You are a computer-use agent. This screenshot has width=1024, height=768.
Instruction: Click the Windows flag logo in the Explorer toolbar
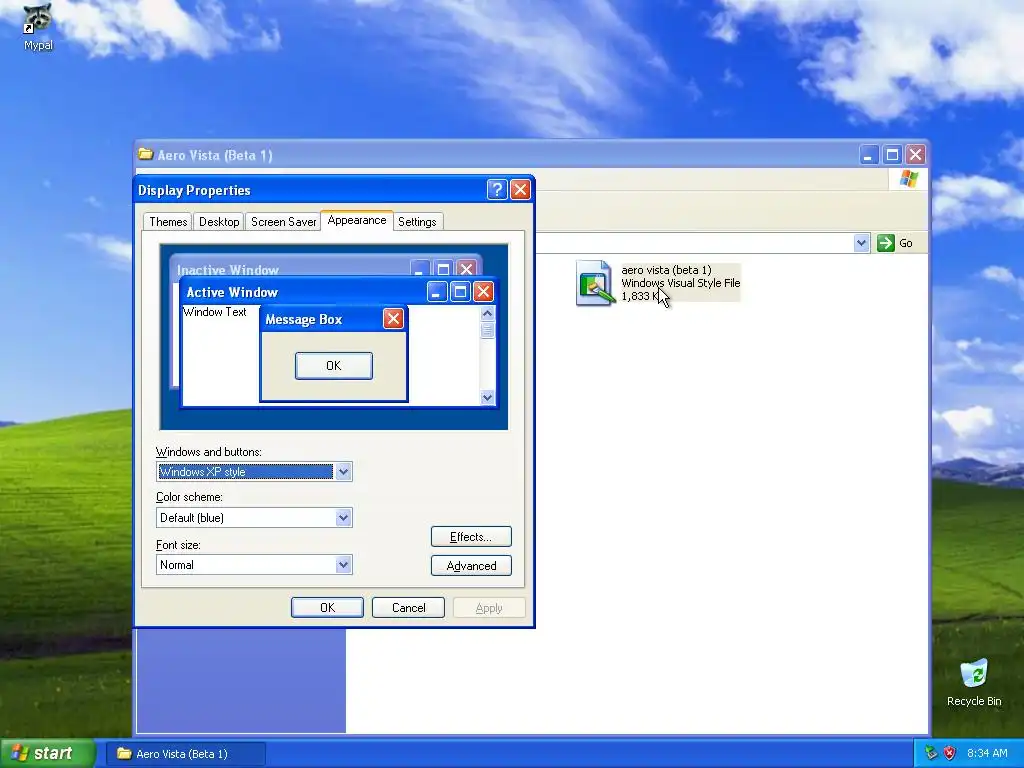pos(908,179)
